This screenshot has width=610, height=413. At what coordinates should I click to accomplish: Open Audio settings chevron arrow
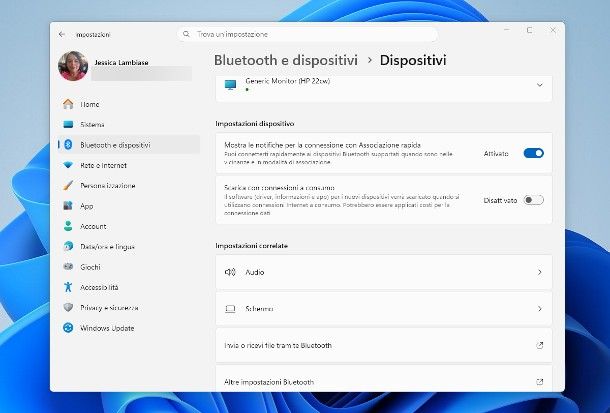pos(540,272)
